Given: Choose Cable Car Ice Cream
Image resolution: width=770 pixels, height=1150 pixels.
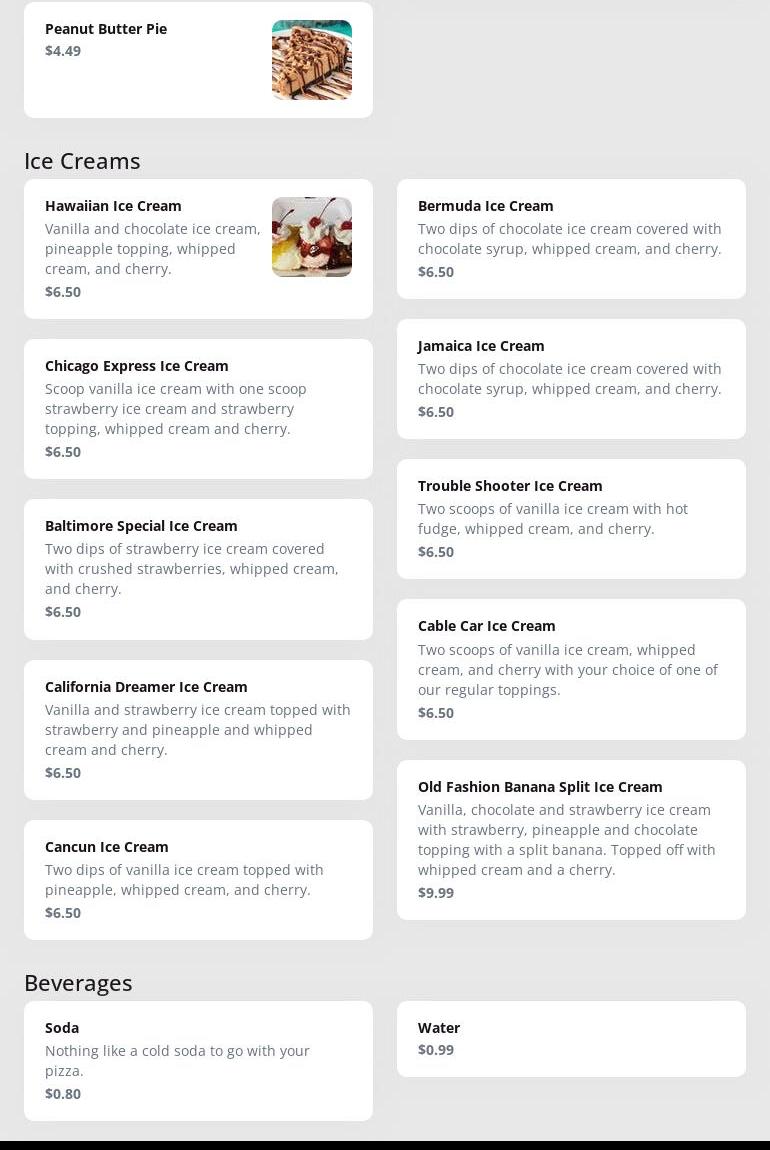Looking at the screenshot, I should 570,668.
